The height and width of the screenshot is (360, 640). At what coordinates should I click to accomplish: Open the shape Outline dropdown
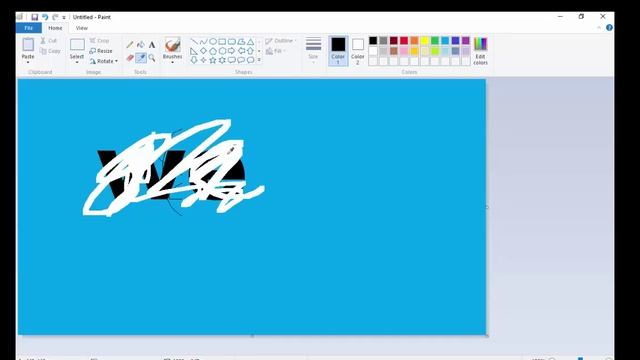(x=281, y=41)
